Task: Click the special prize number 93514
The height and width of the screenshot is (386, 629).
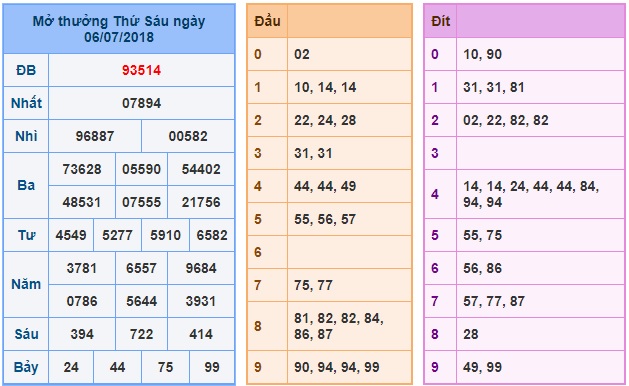Action: pyautogui.click(x=141, y=70)
